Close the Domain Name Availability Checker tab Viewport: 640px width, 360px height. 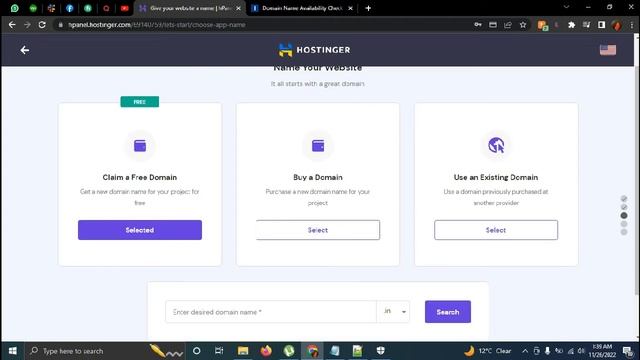(x=350, y=8)
